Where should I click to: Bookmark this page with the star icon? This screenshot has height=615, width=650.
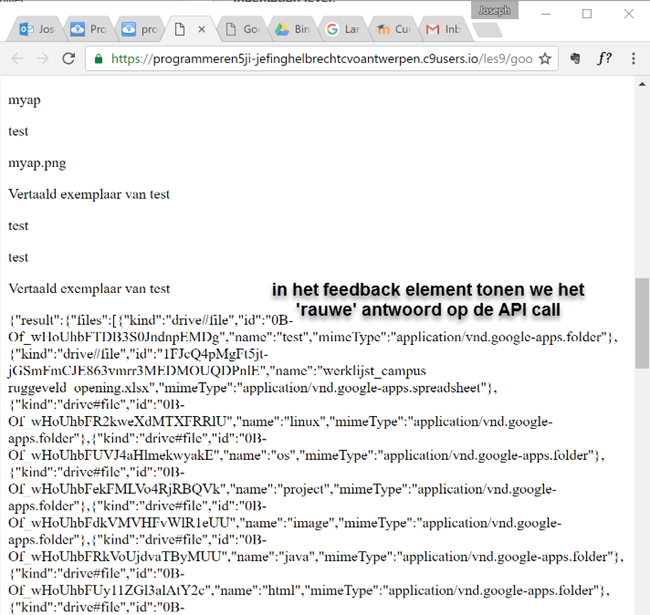pos(545,59)
